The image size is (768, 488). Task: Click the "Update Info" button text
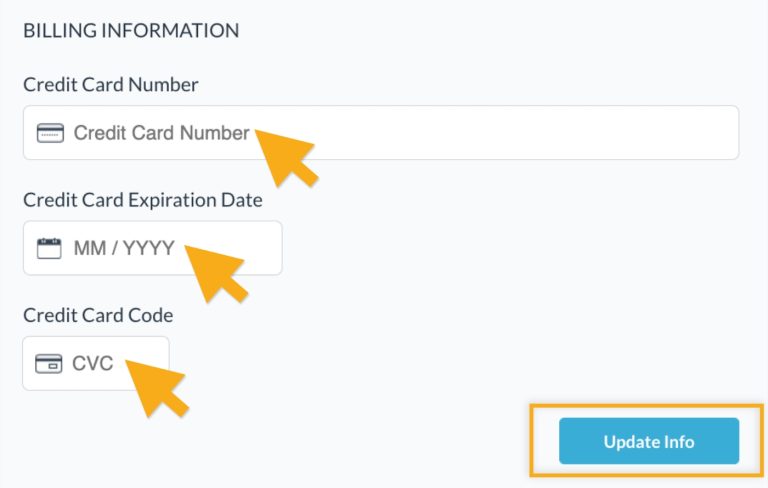coord(649,441)
